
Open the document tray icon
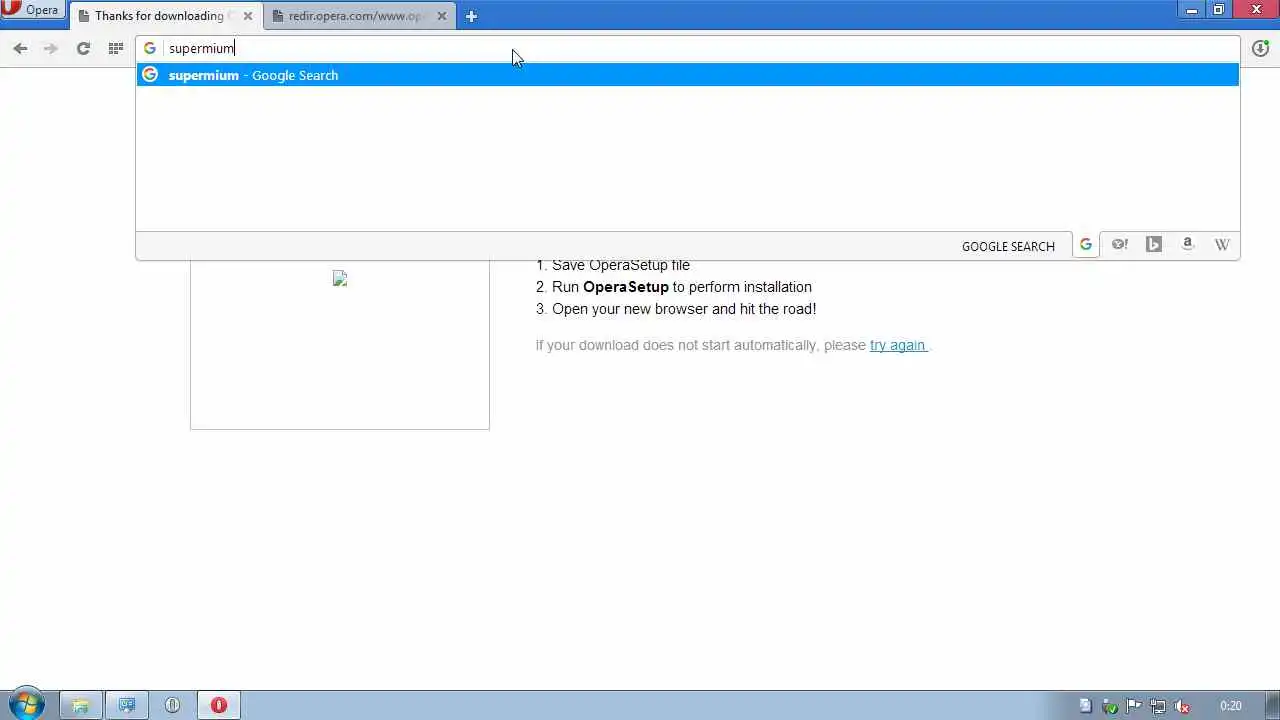point(1086,706)
